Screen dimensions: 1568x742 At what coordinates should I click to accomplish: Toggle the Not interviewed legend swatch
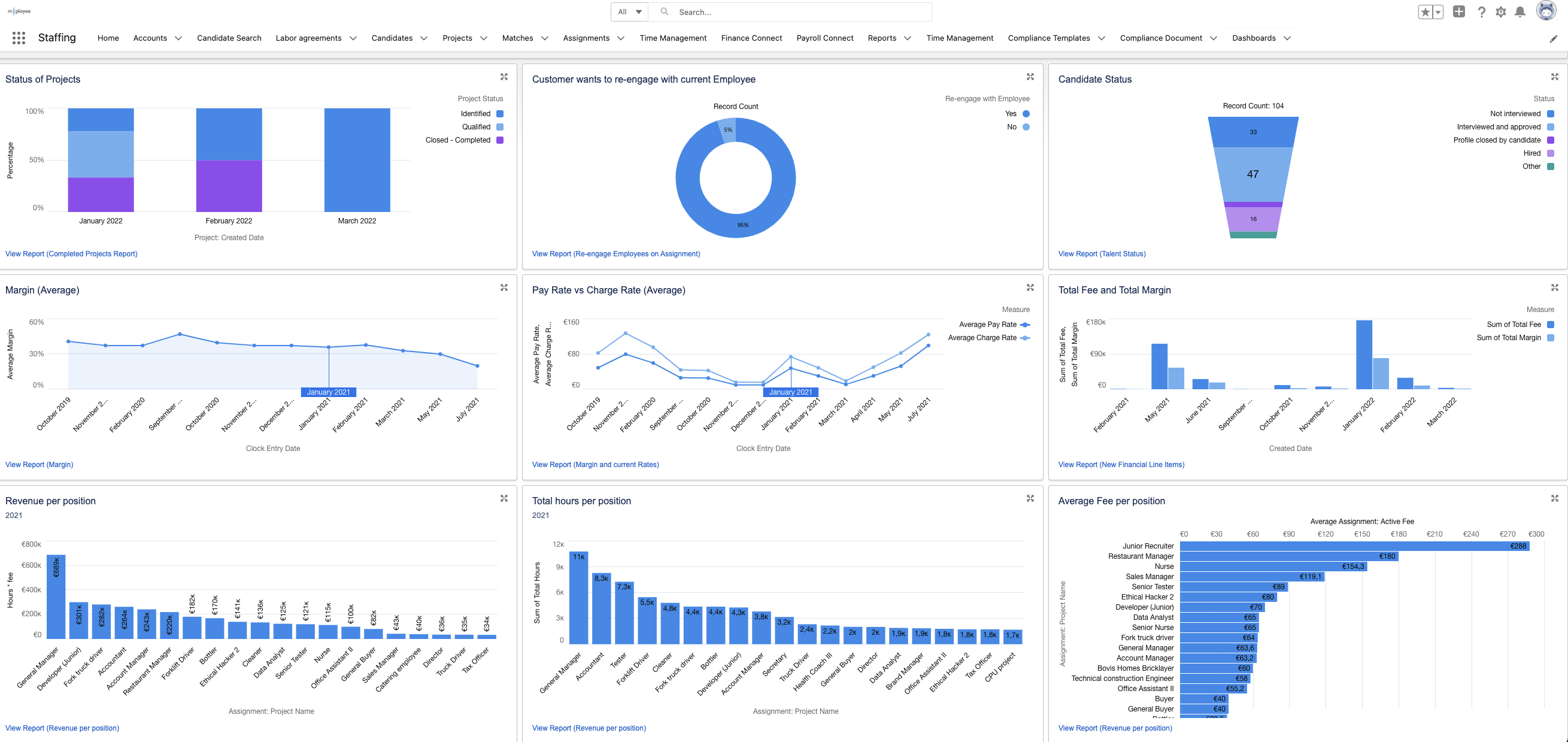coord(1551,114)
